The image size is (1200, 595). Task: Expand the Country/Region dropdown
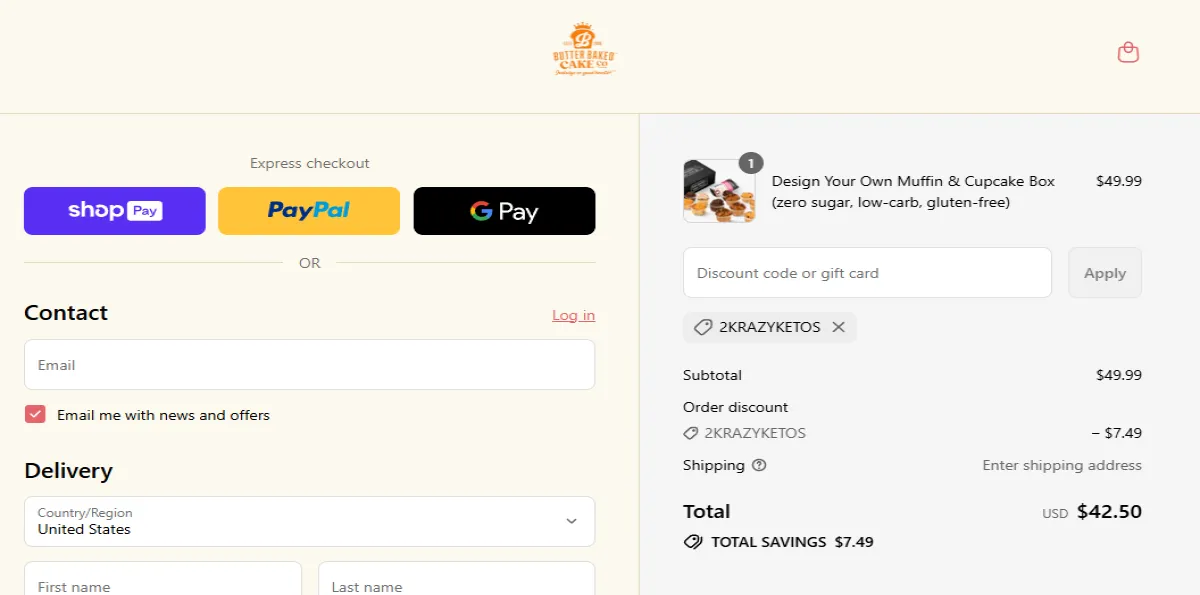[x=309, y=521]
